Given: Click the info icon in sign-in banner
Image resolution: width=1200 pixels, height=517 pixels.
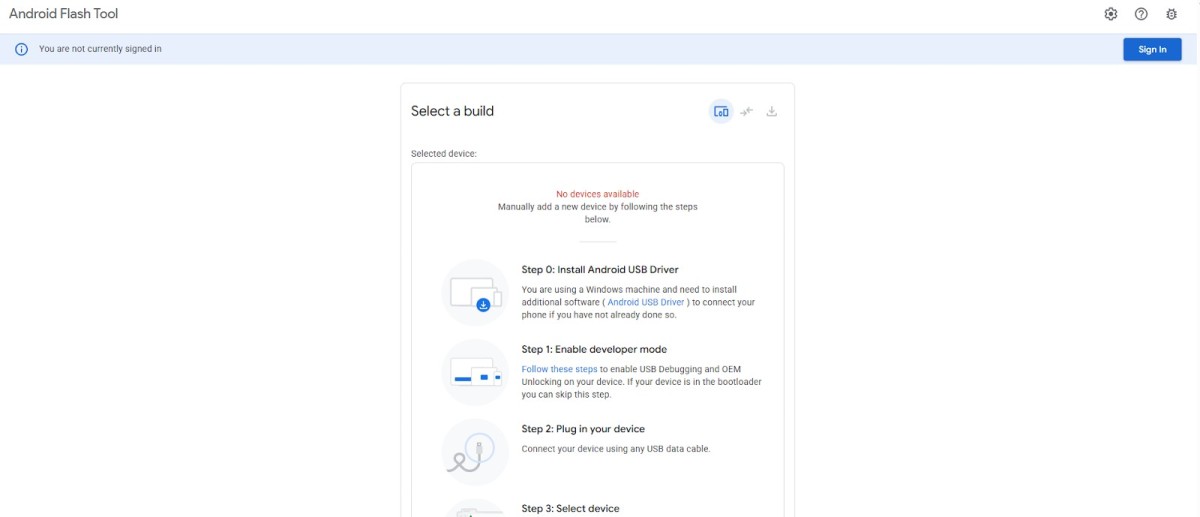Looking at the screenshot, I should (x=21, y=49).
